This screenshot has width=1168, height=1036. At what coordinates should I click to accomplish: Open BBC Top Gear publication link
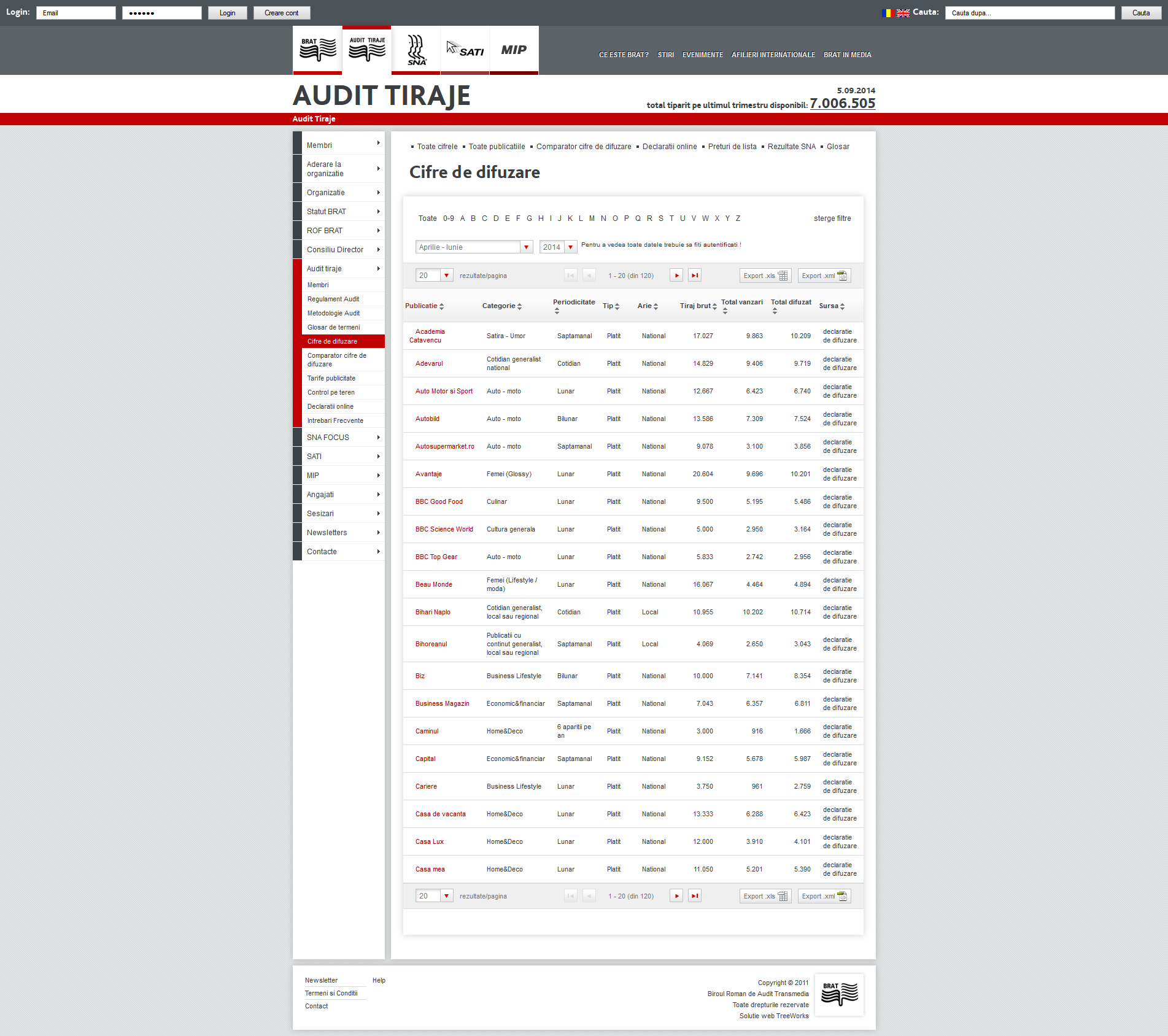pos(436,557)
